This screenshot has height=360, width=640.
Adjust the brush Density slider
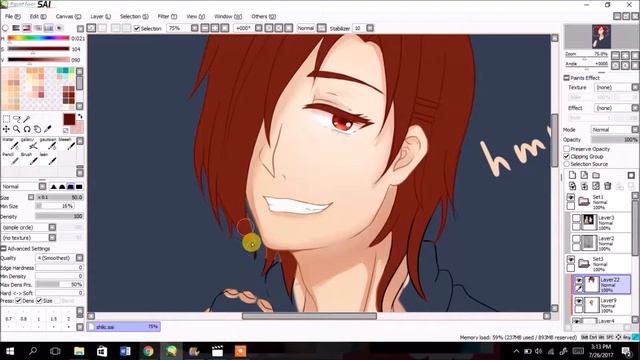tap(59, 216)
